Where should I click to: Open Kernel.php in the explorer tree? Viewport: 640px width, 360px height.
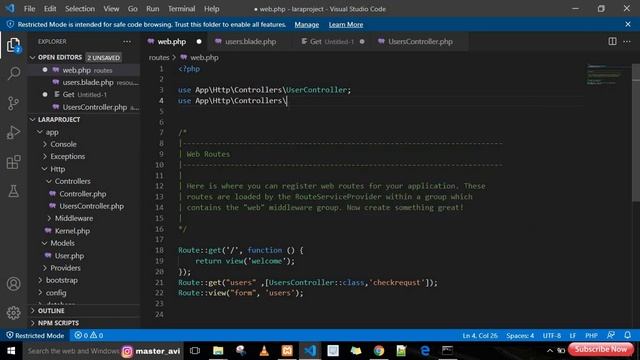pos(72,231)
